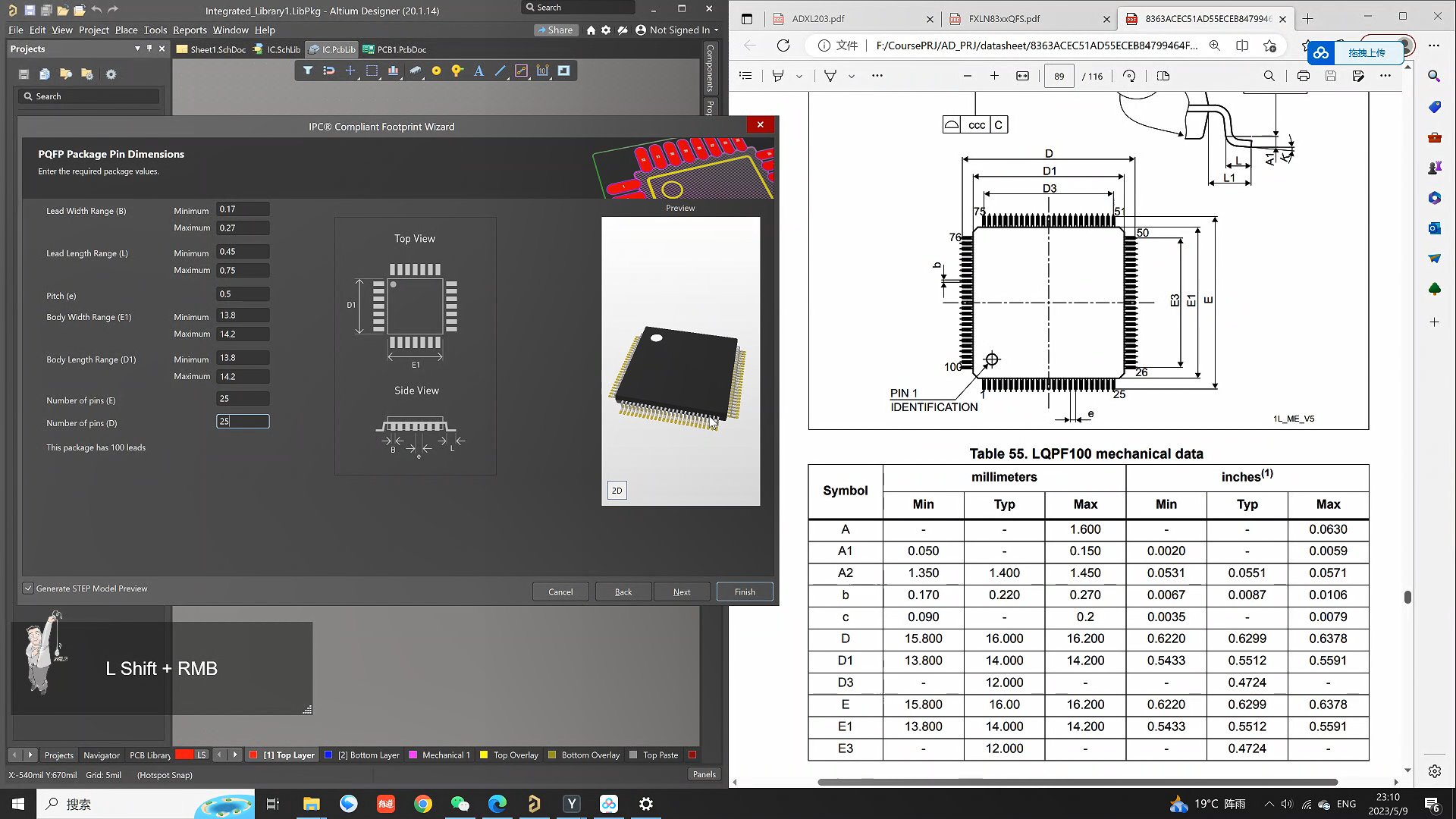
Task: Click the compile project icon in Projects panel
Action: (x=45, y=74)
